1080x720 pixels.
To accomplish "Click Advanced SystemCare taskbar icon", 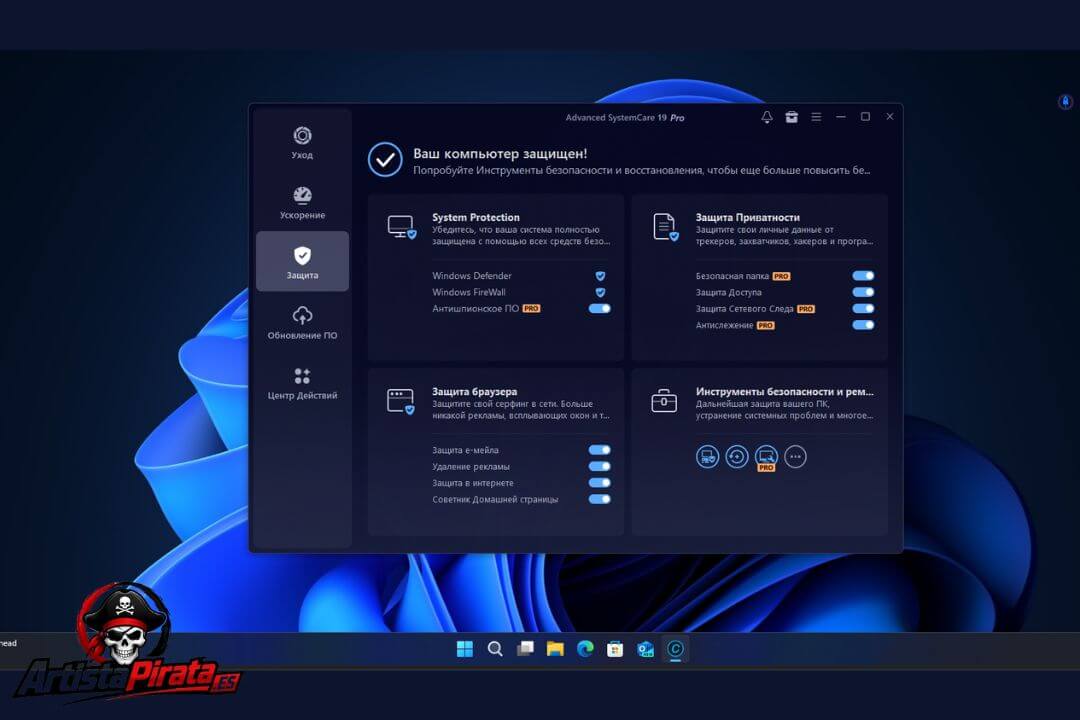I will 676,649.
